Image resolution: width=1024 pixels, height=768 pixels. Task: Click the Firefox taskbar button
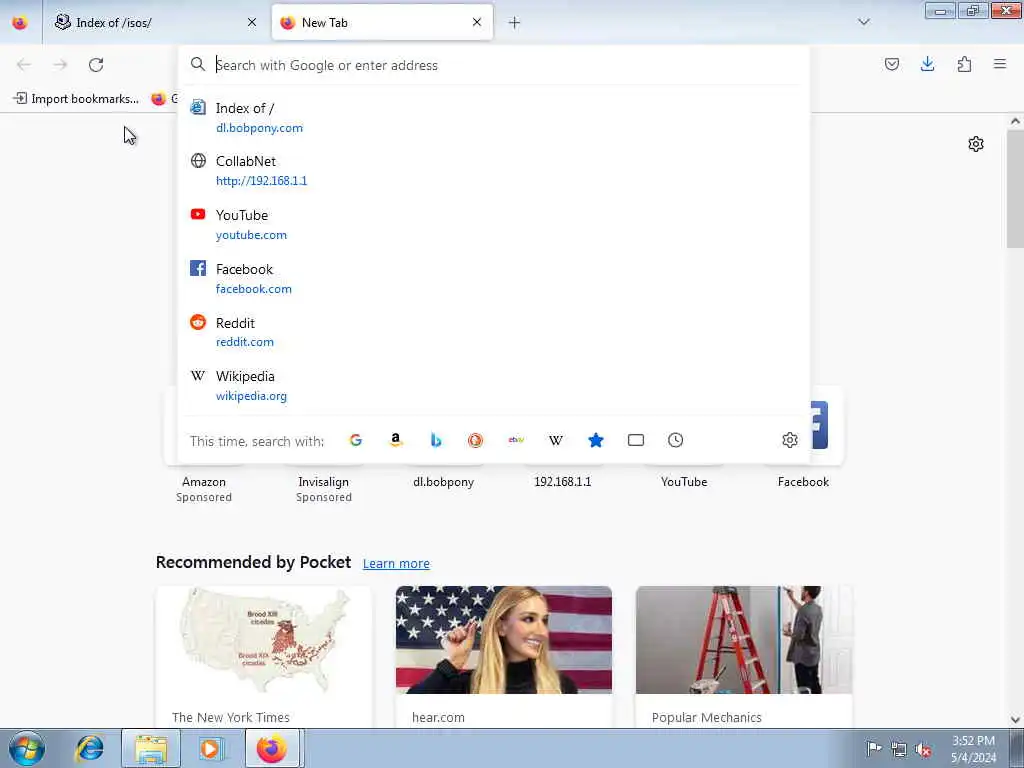pyautogui.click(x=273, y=748)
